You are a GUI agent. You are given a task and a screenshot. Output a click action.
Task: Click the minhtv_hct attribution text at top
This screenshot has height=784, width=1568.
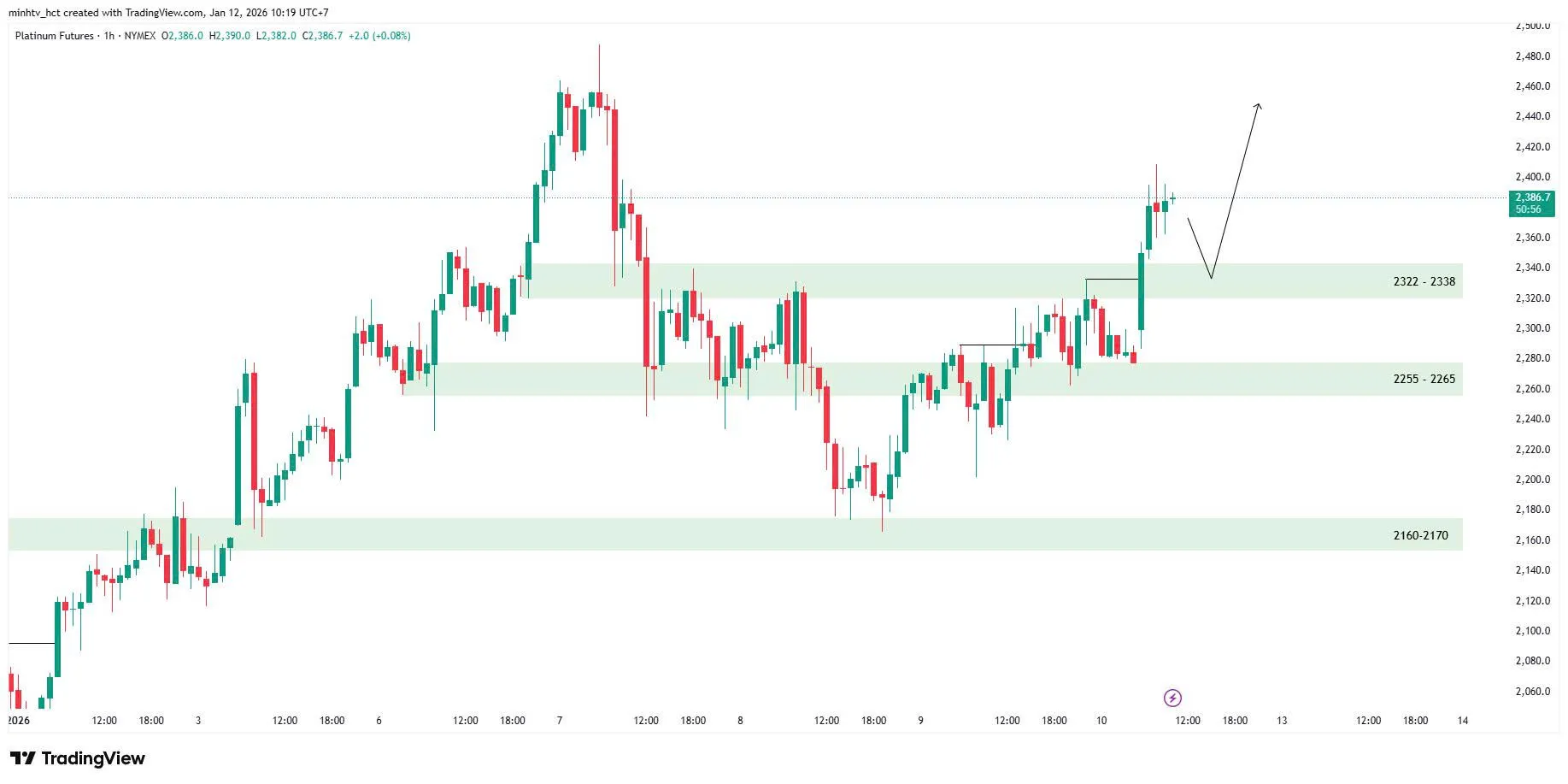tap(167, 13)
